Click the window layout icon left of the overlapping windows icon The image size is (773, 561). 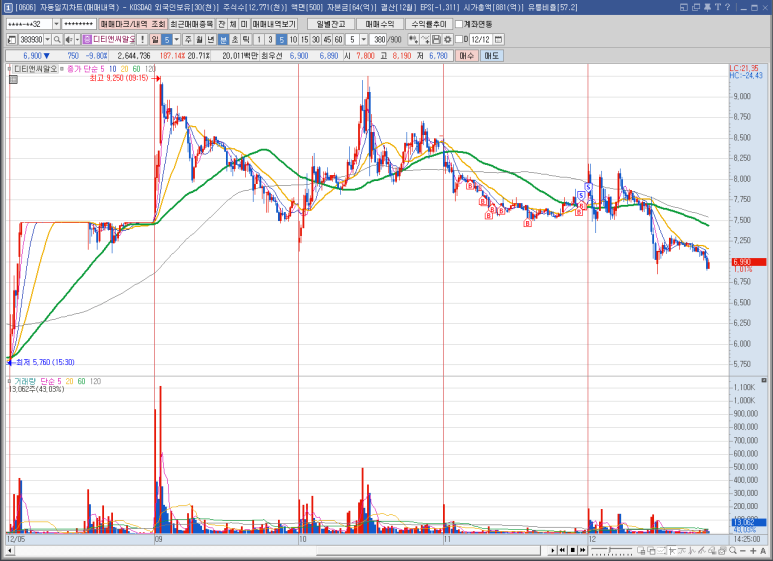[x=684, y=7]
